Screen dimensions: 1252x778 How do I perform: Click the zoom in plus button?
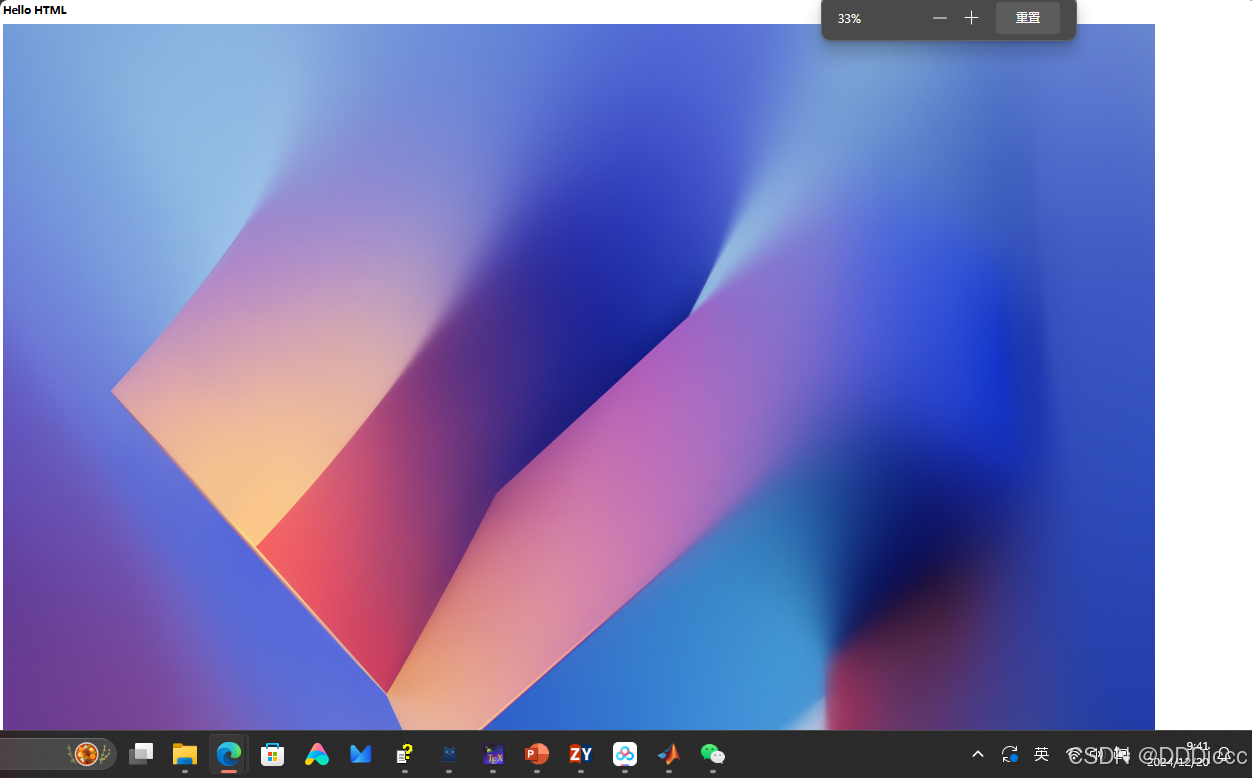coord(971,18)
